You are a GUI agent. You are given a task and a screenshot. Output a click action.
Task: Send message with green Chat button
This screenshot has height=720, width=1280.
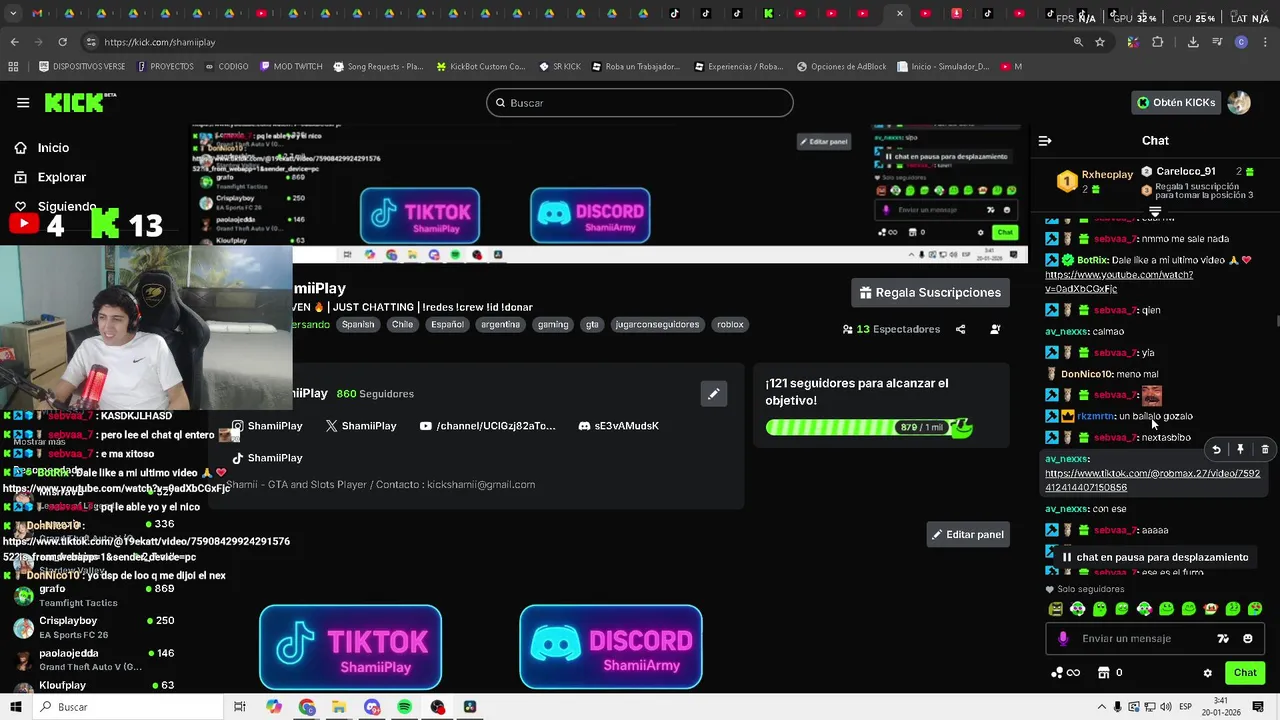coord(1245,673)
